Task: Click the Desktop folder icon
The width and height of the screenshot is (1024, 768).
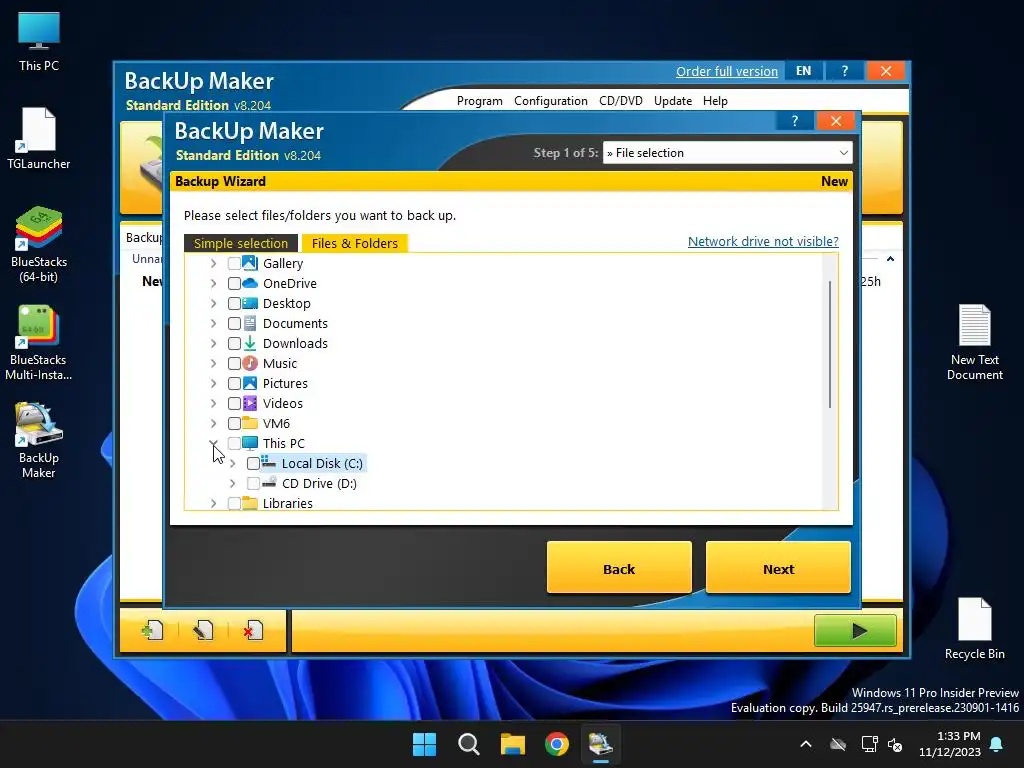Action: click(x=250, y=303)
